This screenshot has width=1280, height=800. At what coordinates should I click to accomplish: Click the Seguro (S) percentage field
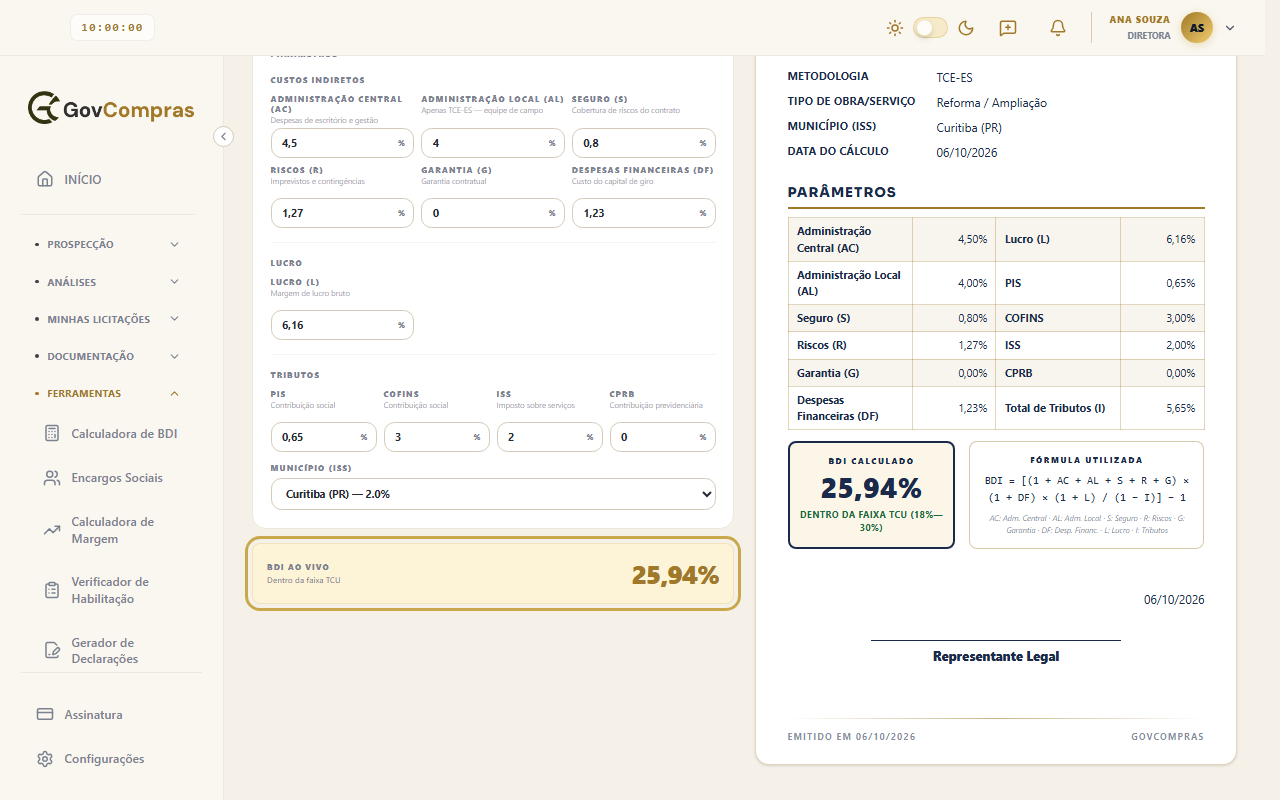(x=644, y=143)
